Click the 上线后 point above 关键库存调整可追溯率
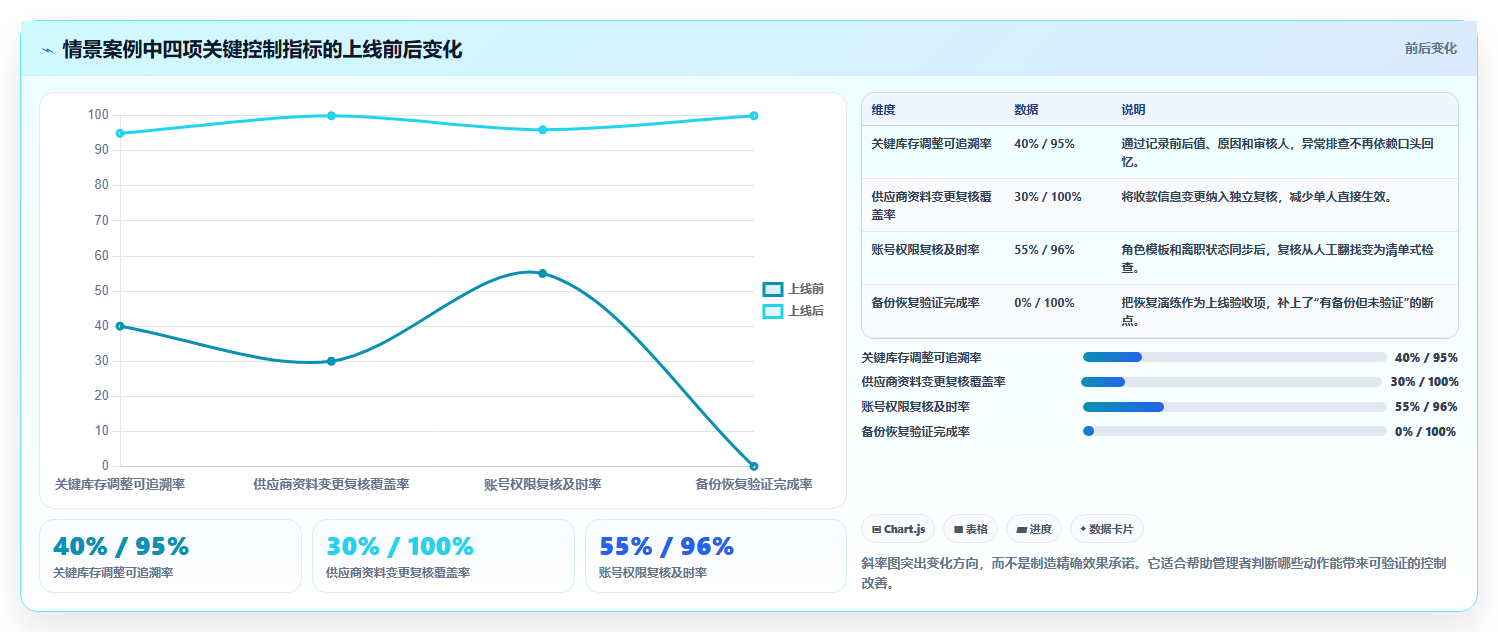The width and height of the screenshot is (1498, 632). pyautogui.click(x=120, y=133)
